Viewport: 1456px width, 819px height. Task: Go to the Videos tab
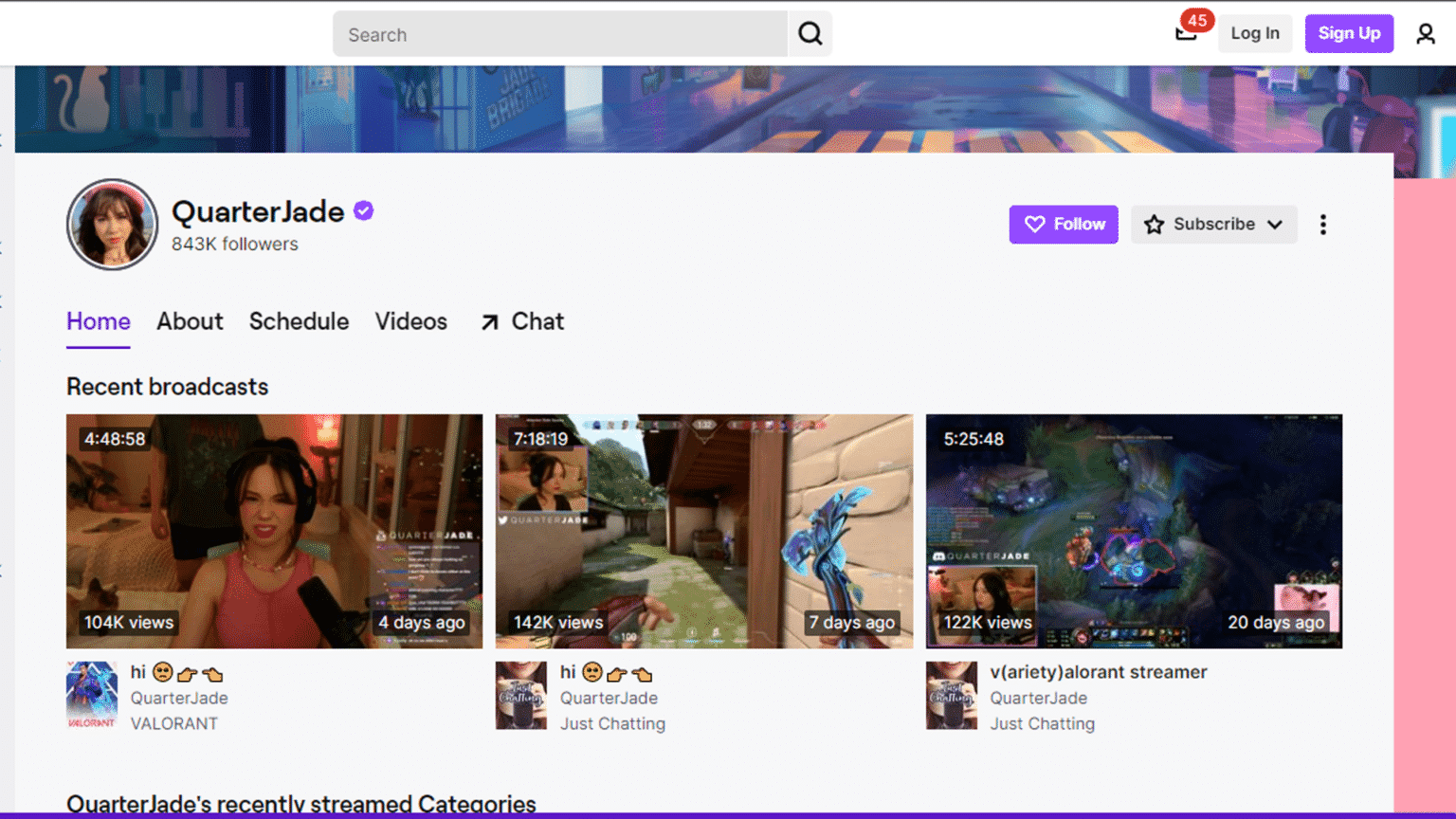(410, 321)
